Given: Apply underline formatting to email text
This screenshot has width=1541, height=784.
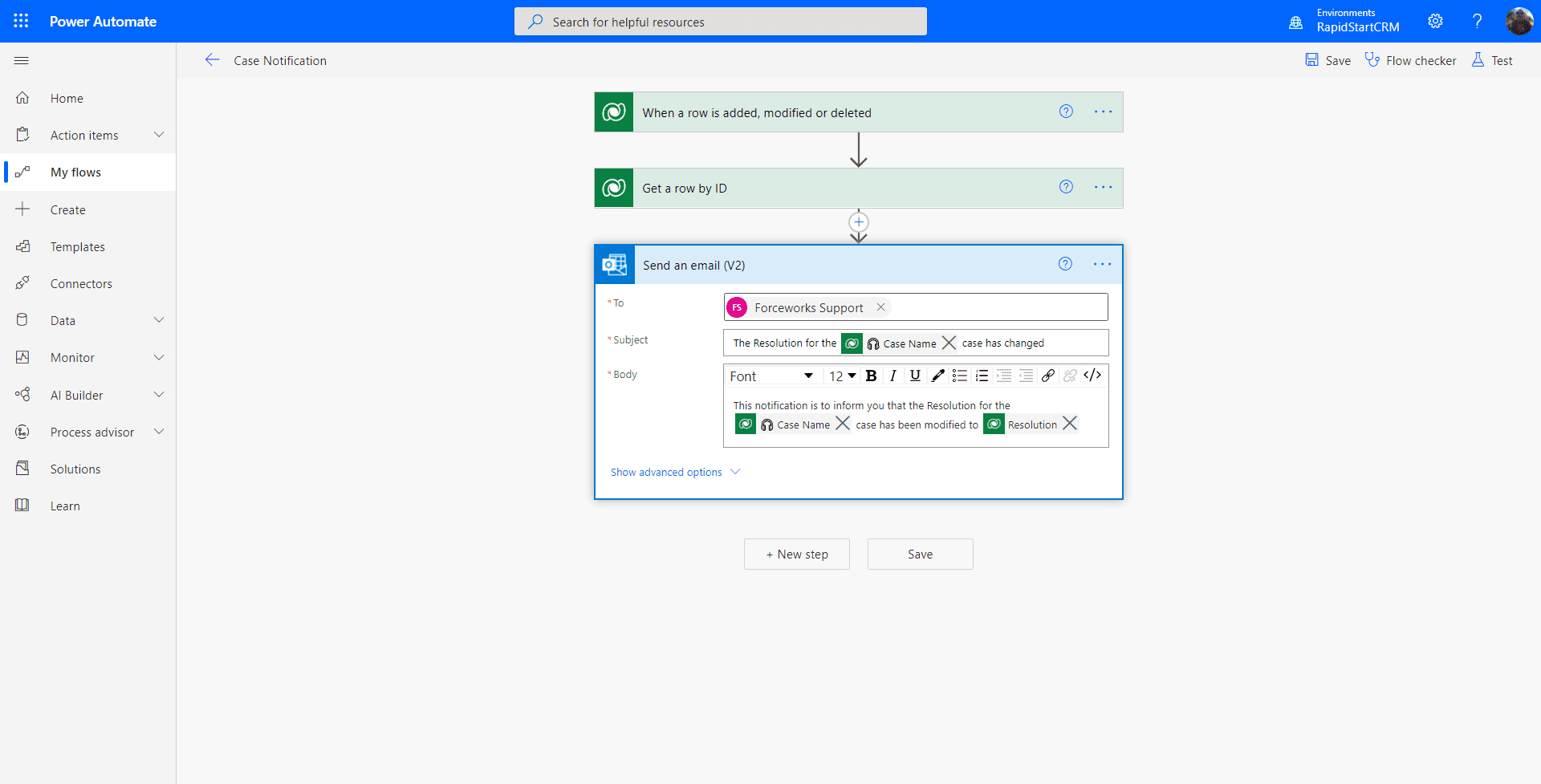Looking at the screenshot, I should [915, 376].
